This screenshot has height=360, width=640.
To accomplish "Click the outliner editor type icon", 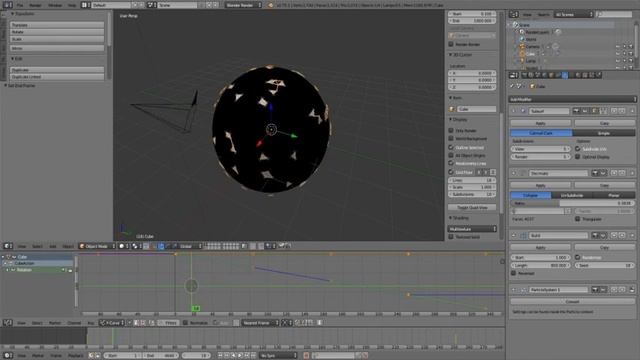I will tap(513, 14).
